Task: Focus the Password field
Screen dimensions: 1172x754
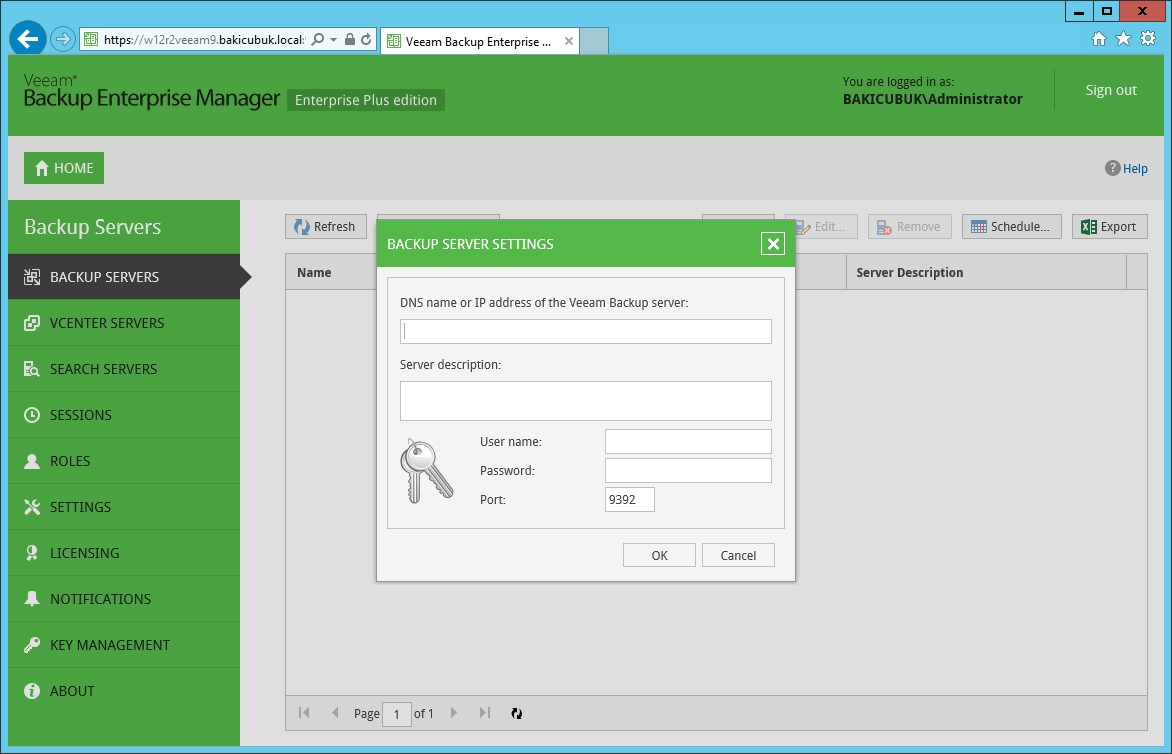Action: point(688,471)
